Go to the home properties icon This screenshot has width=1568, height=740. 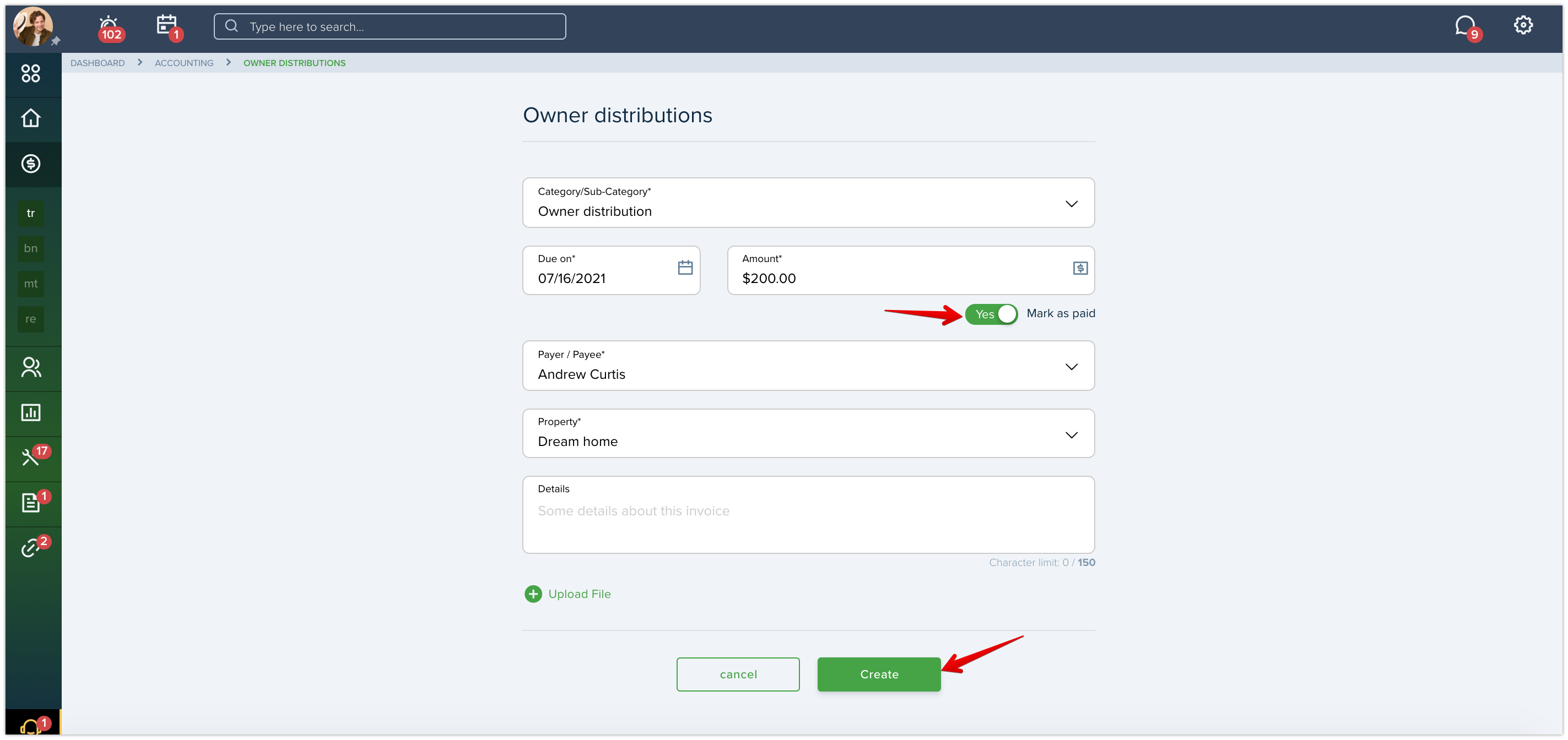point(30,118)
